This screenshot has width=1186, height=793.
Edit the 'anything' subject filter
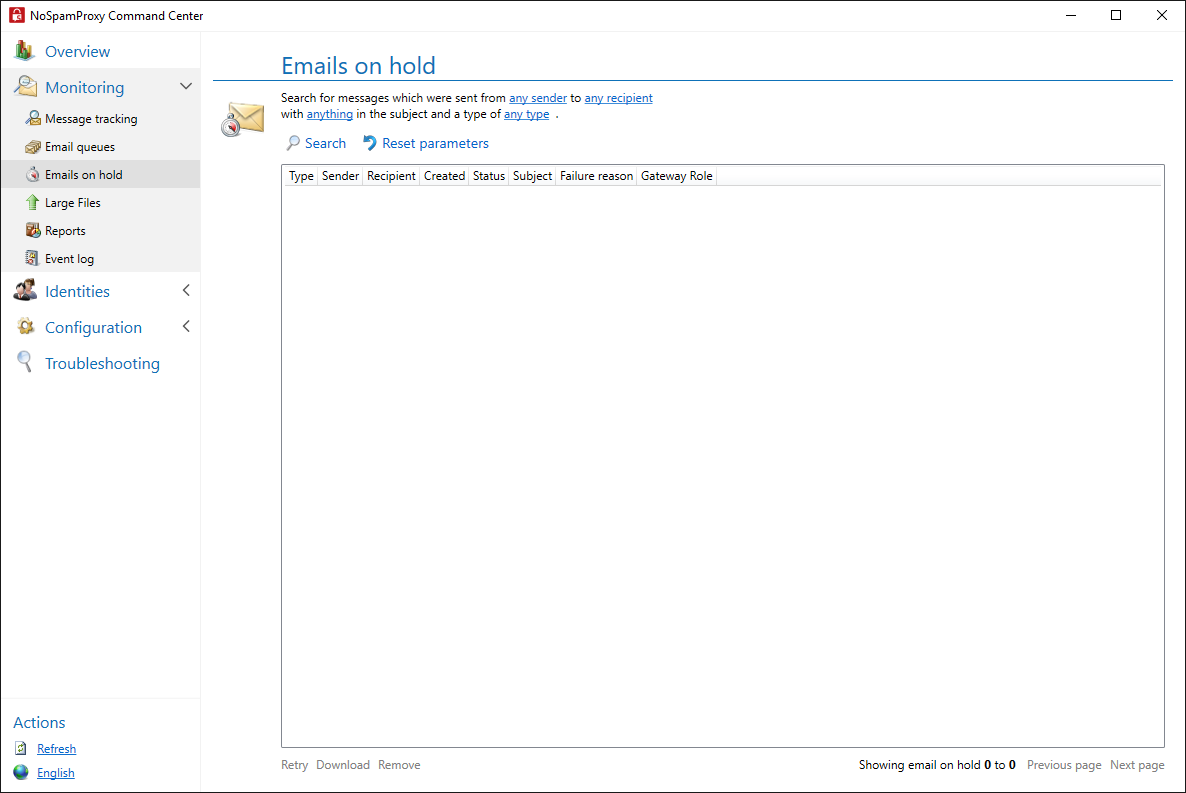coord(329,114)
